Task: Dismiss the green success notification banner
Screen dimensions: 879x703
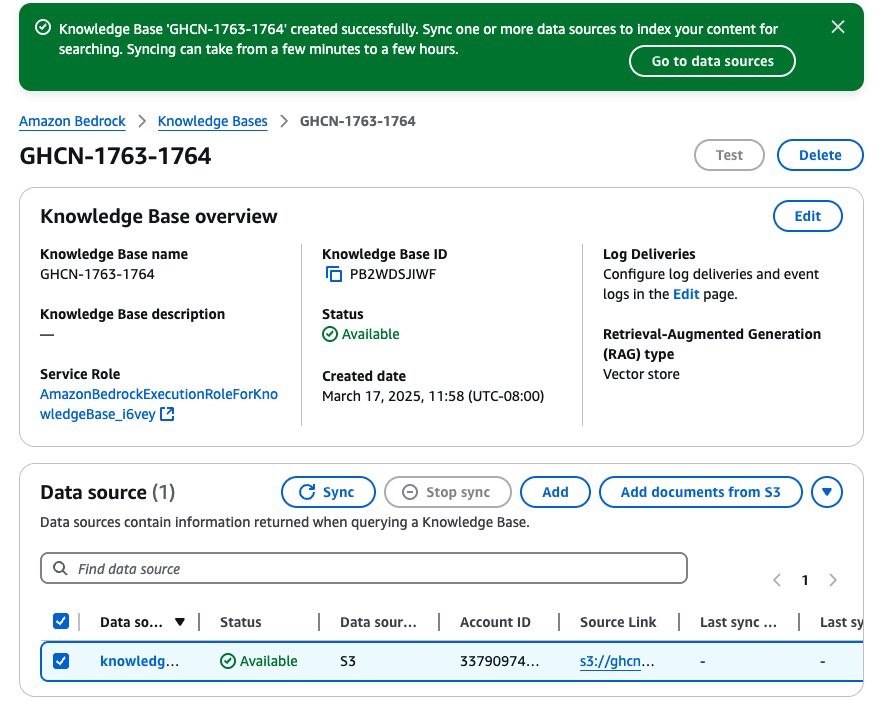Action: [x=838, y=27]
